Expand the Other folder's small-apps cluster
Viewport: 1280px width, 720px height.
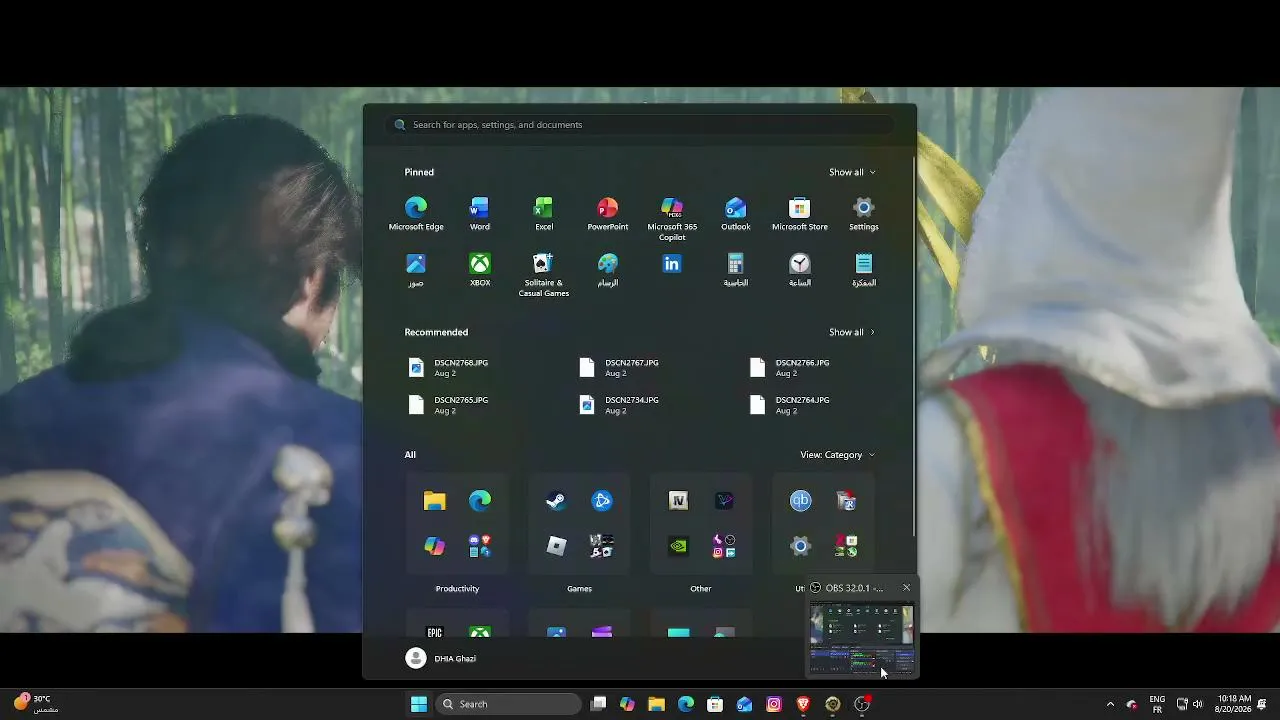(724, 546)
